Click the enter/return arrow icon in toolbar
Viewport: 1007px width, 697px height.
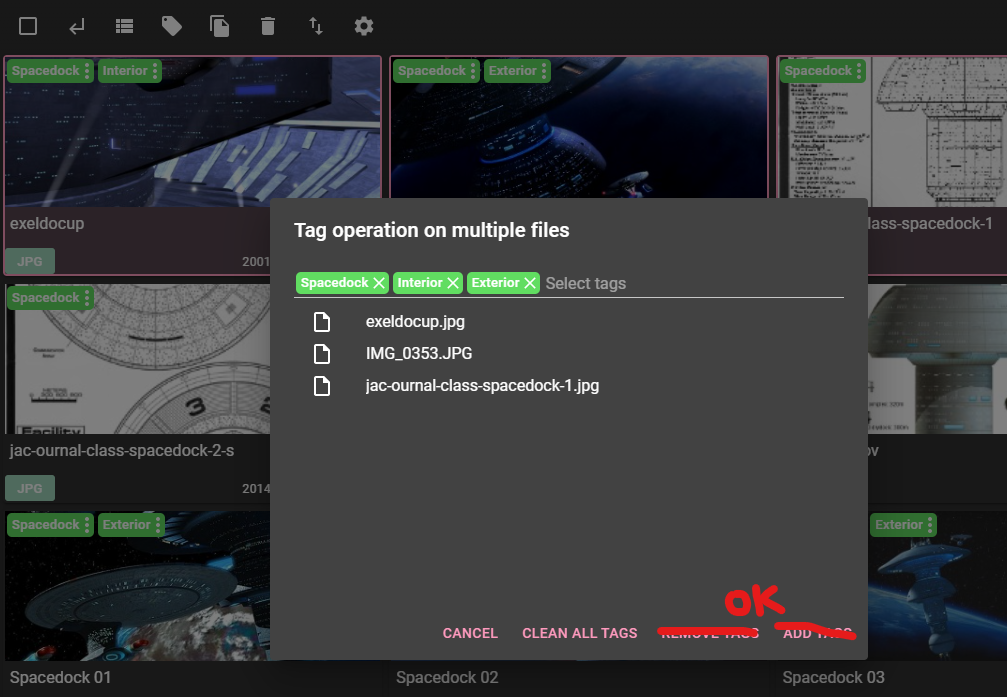(76, 26)
